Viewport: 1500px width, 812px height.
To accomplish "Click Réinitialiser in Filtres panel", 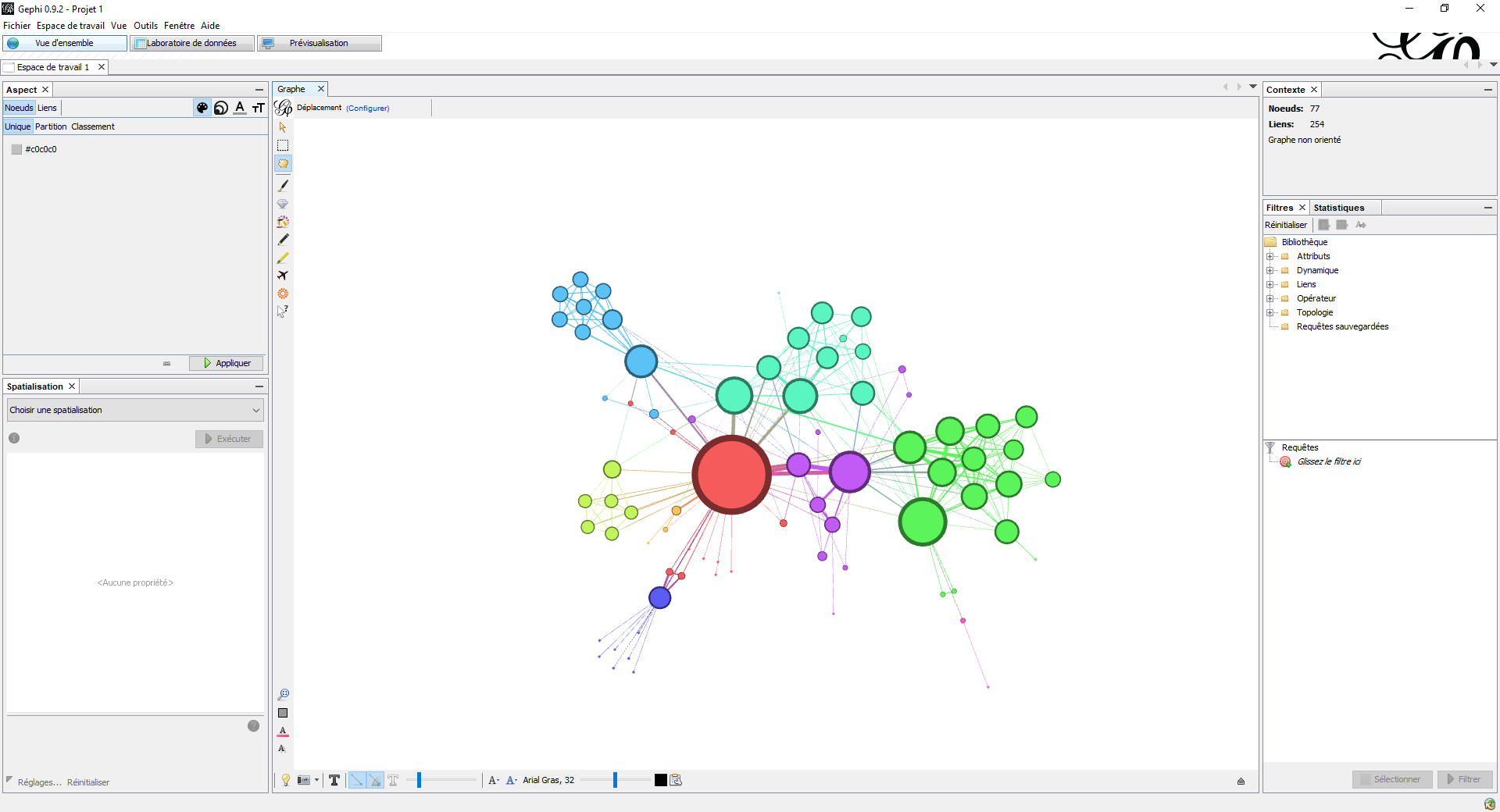I will coord(1285,225).
